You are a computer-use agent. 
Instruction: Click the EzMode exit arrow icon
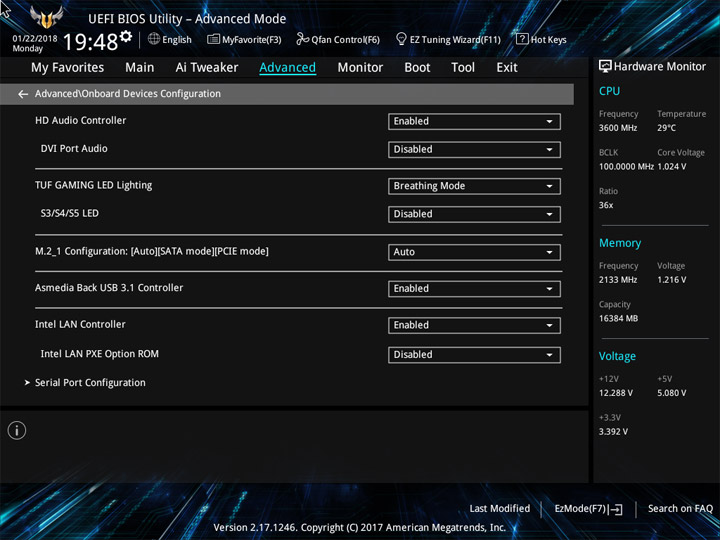point(616,509)
